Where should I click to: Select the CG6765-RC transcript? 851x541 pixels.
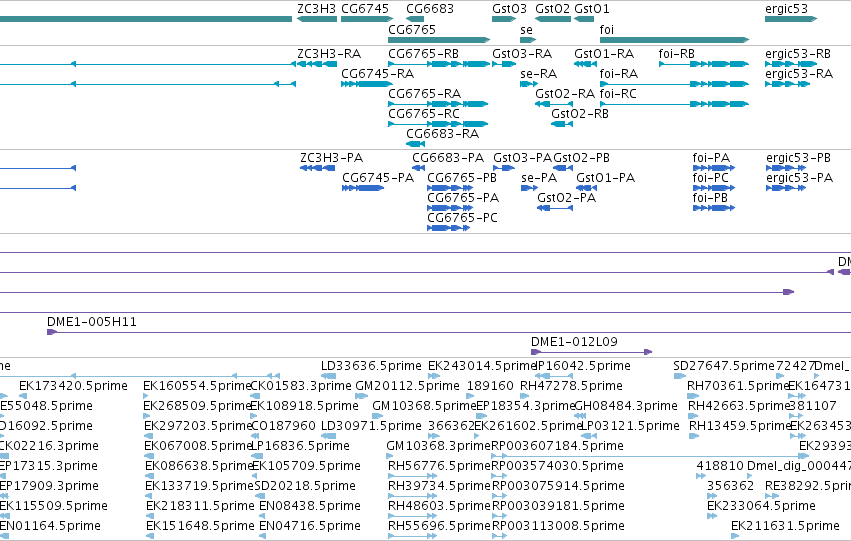(x=438, y=124)
